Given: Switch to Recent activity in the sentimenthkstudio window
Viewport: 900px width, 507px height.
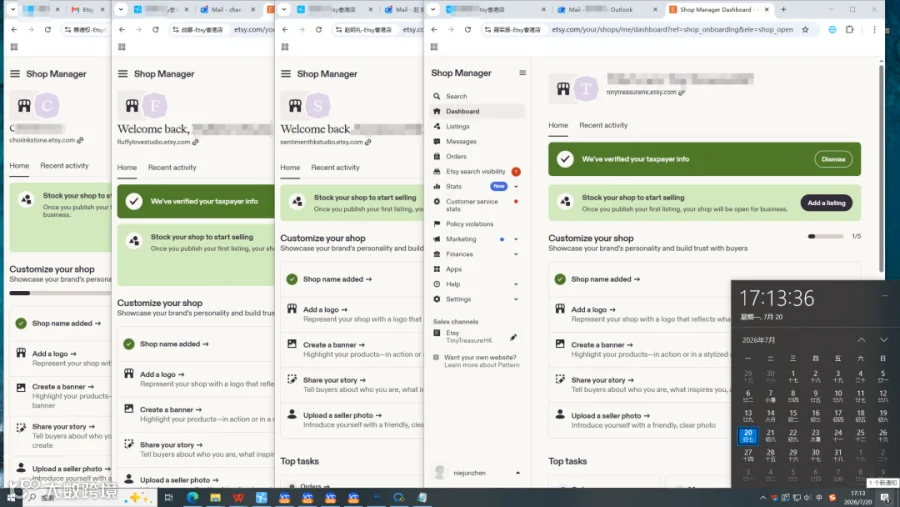Looking at the screenshot, I should click(335, 168).
